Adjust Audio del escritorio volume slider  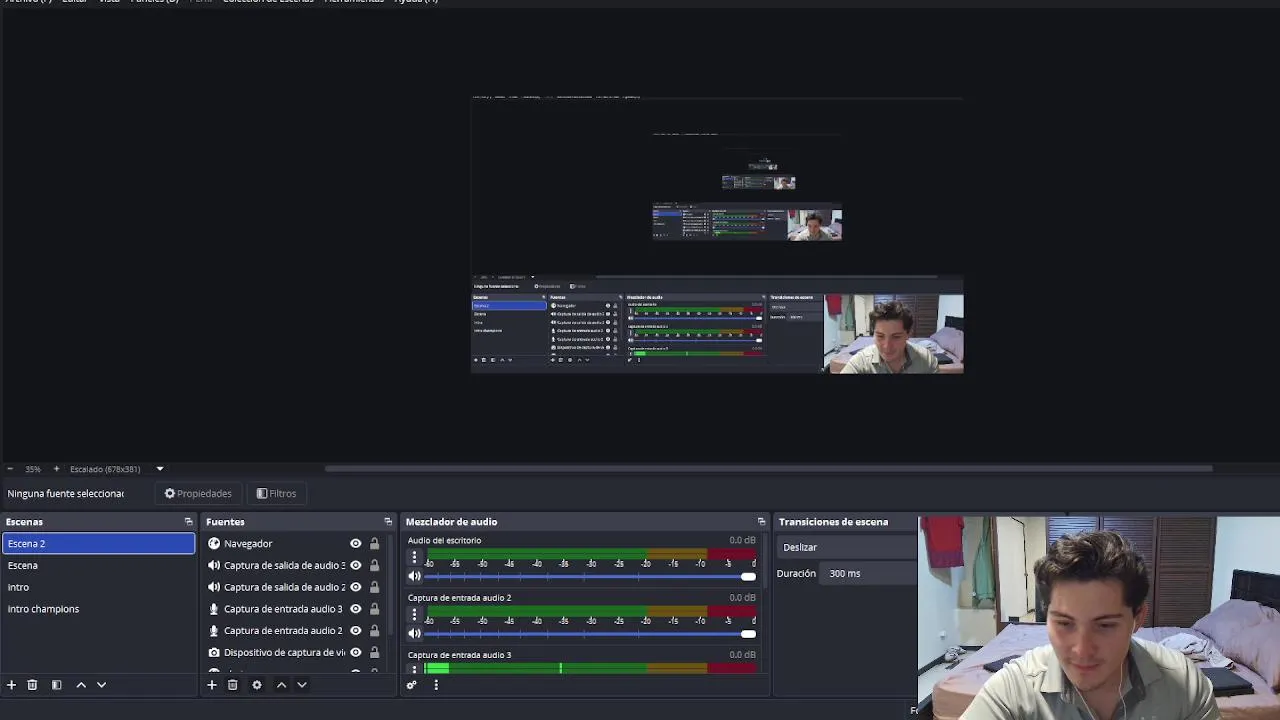[590, 576]
